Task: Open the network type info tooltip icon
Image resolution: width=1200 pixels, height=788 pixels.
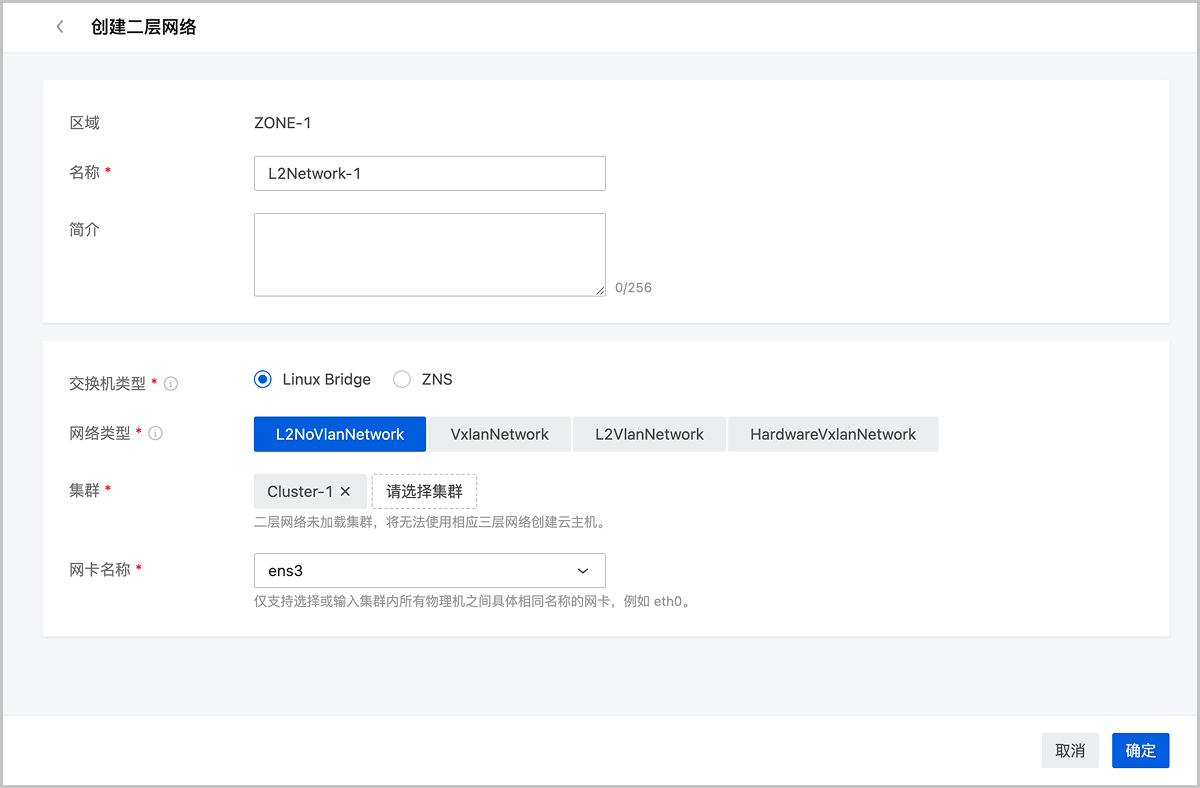Action: [x=156, y=434]
